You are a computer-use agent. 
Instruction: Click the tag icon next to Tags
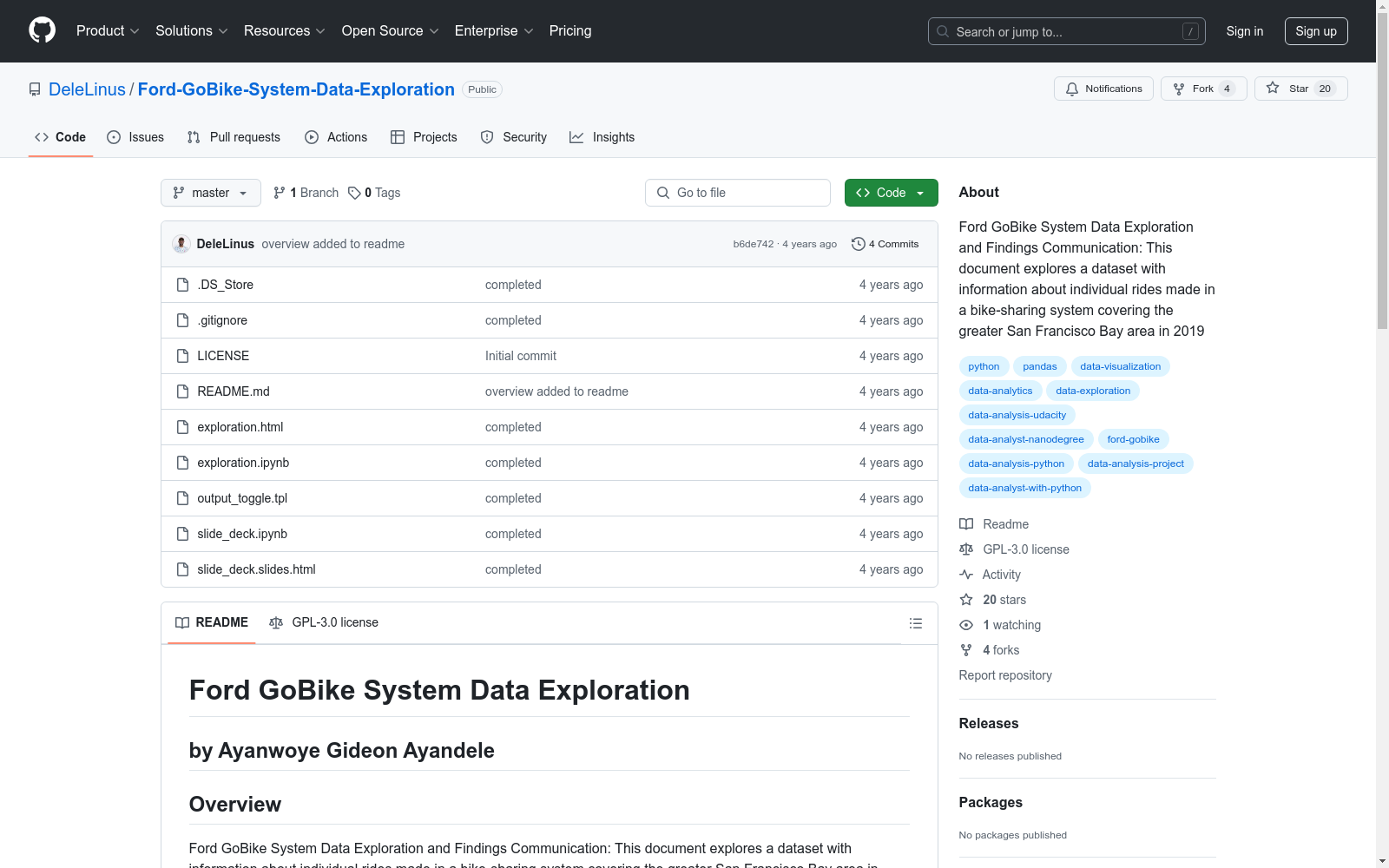tap(354, 193)
